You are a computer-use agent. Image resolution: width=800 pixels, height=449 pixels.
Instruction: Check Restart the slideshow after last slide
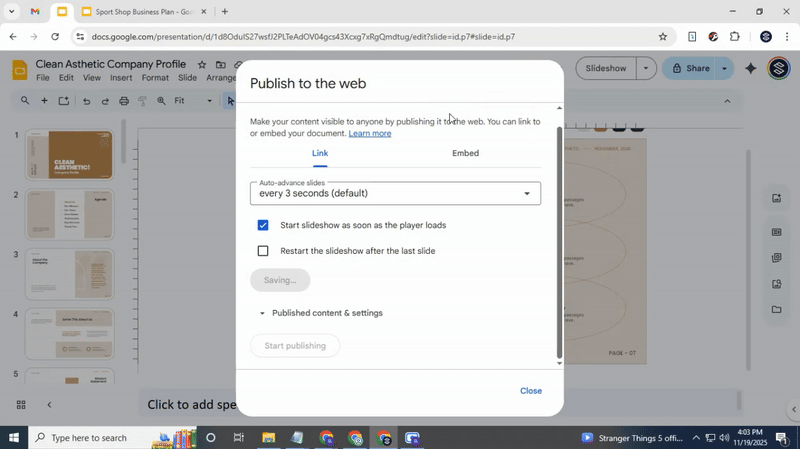tap(263, 252)
